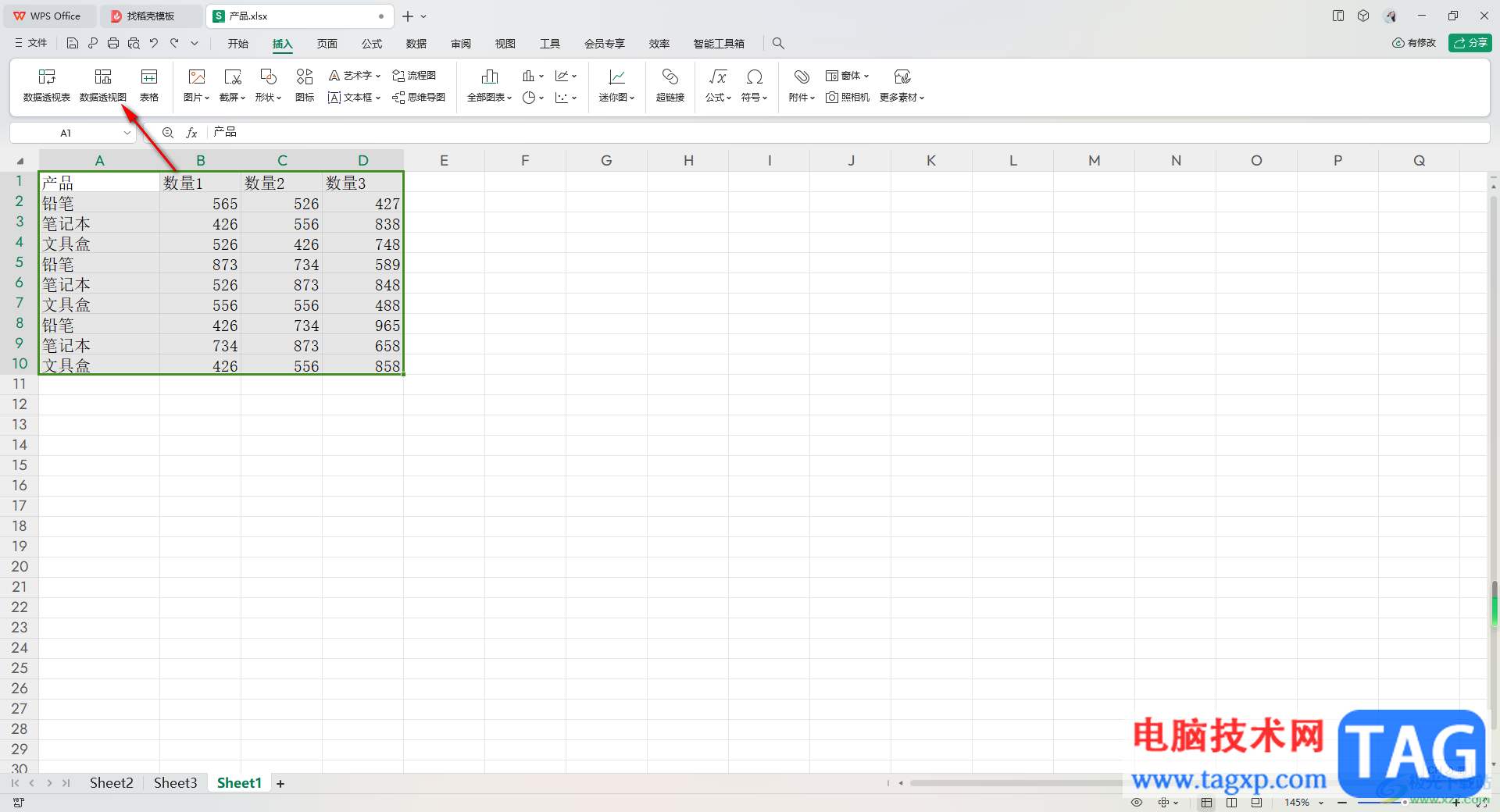Insert a hyperlink (超链接)
This screenshot has height=812, width=1500.
click(x=670, y=85)
